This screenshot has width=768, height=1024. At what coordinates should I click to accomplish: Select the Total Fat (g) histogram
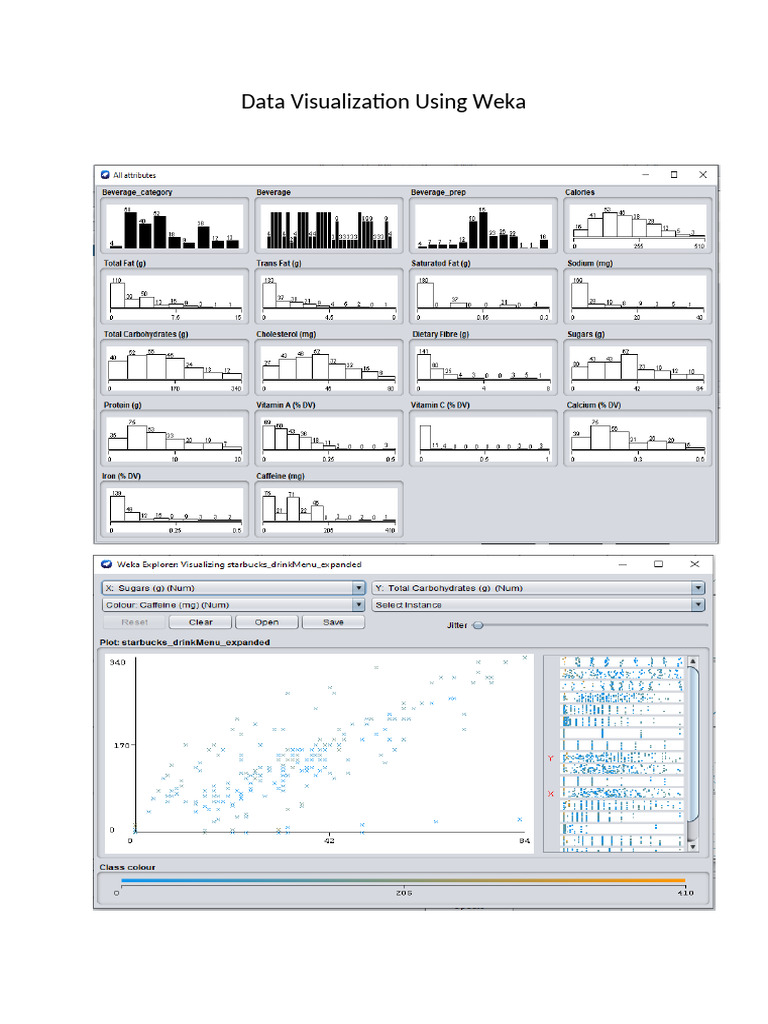click(174, 296)
